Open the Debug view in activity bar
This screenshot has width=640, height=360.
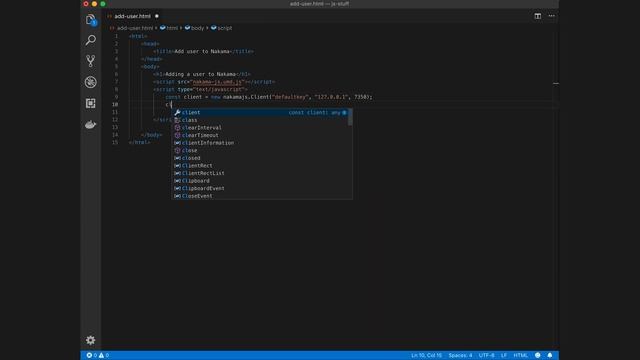pyautogui.click(x=91, y=82)
